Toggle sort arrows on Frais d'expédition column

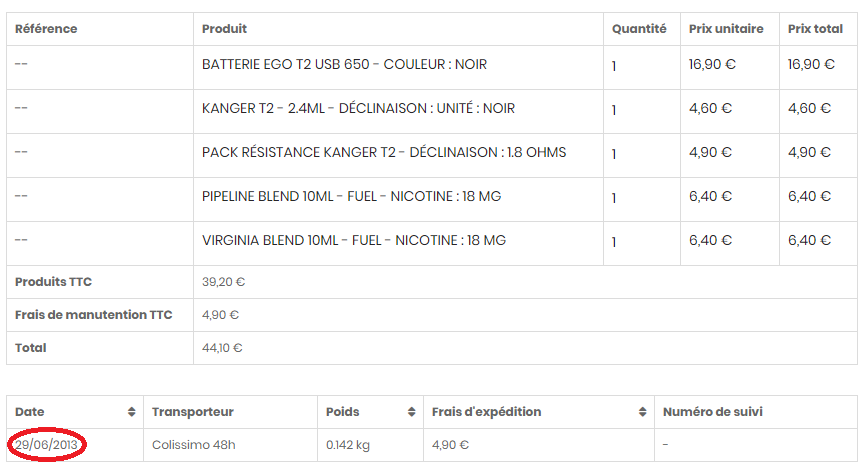pyautogui.click(x=643, y=412)
